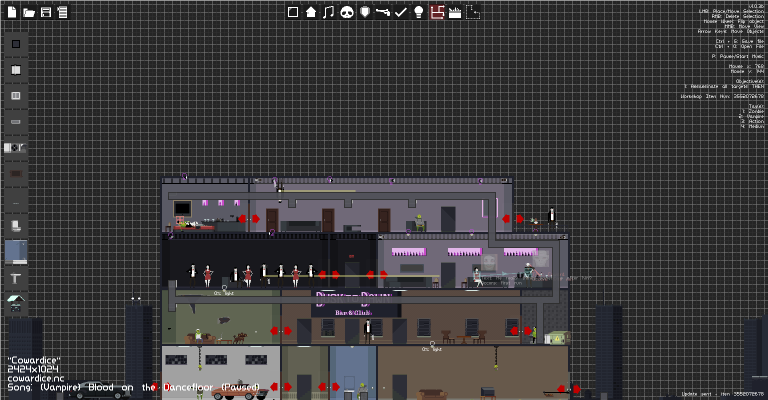The image size is (768, 400).
Task: Select the light bulb lighting tool
Action: pyautogui.click(x=419, y=12)
